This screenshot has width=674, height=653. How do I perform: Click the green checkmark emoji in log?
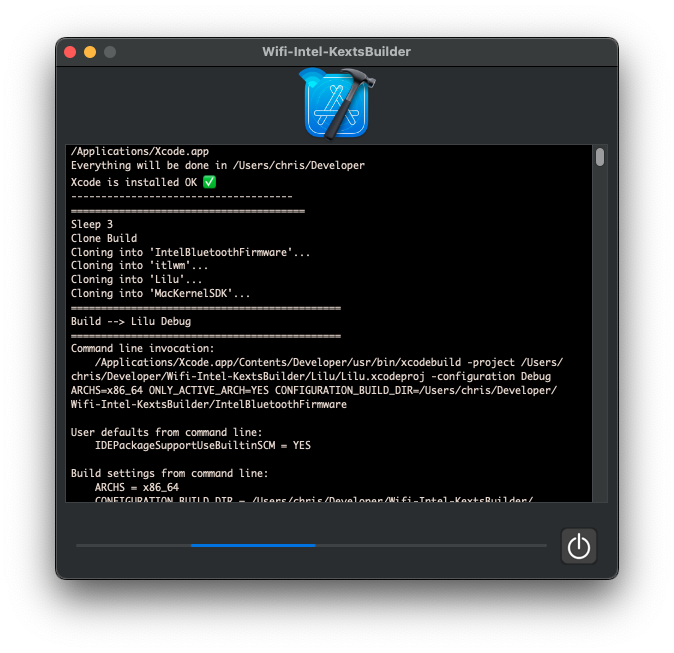(x=209, y=182)
